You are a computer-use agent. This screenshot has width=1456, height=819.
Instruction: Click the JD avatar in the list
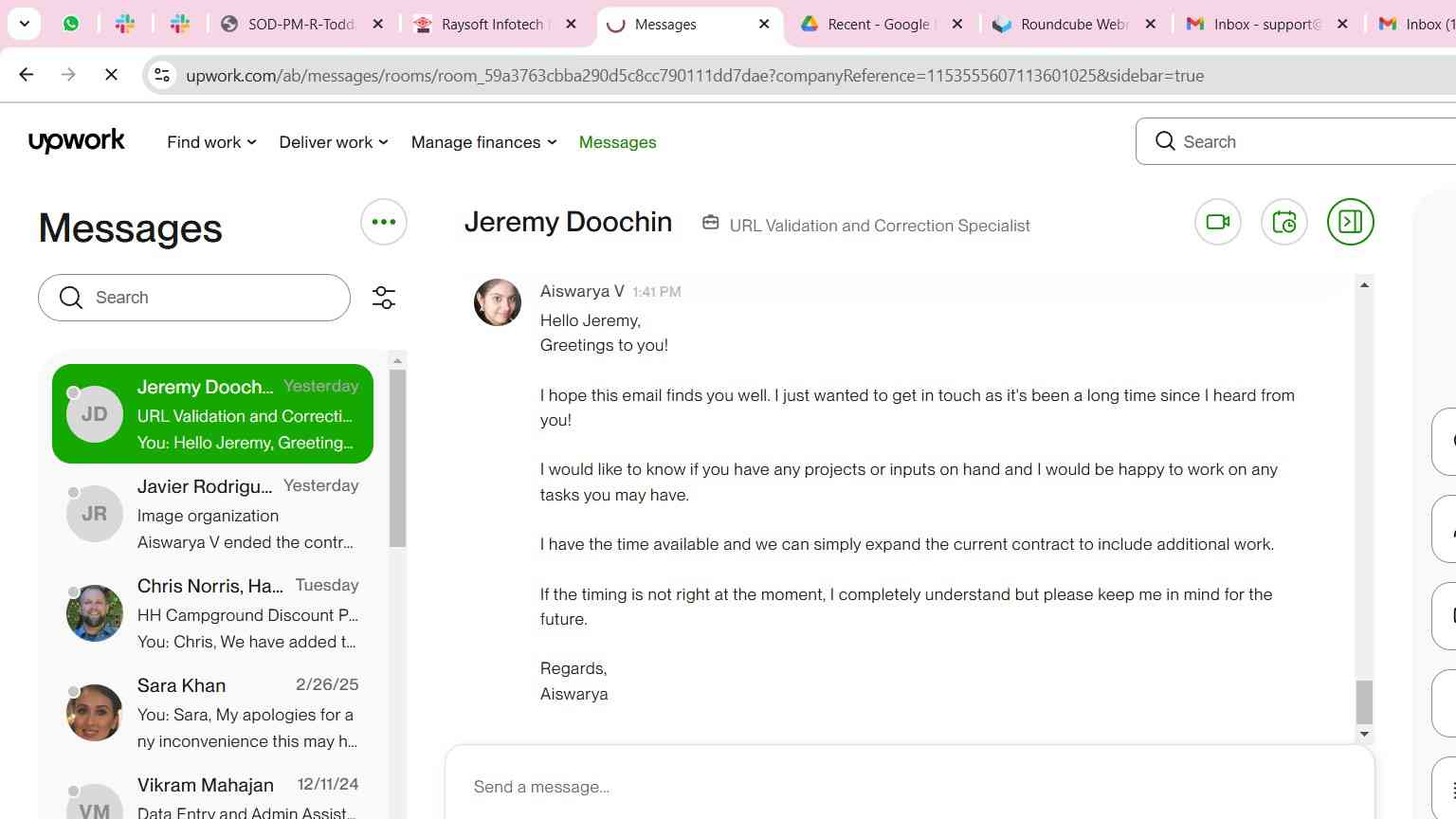pos(95,414)
